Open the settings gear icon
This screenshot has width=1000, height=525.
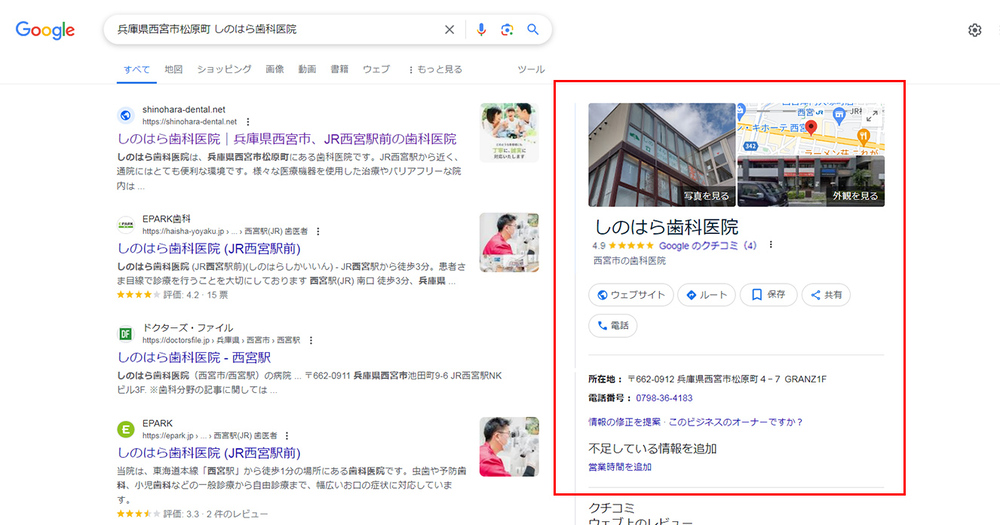(975, 30)
